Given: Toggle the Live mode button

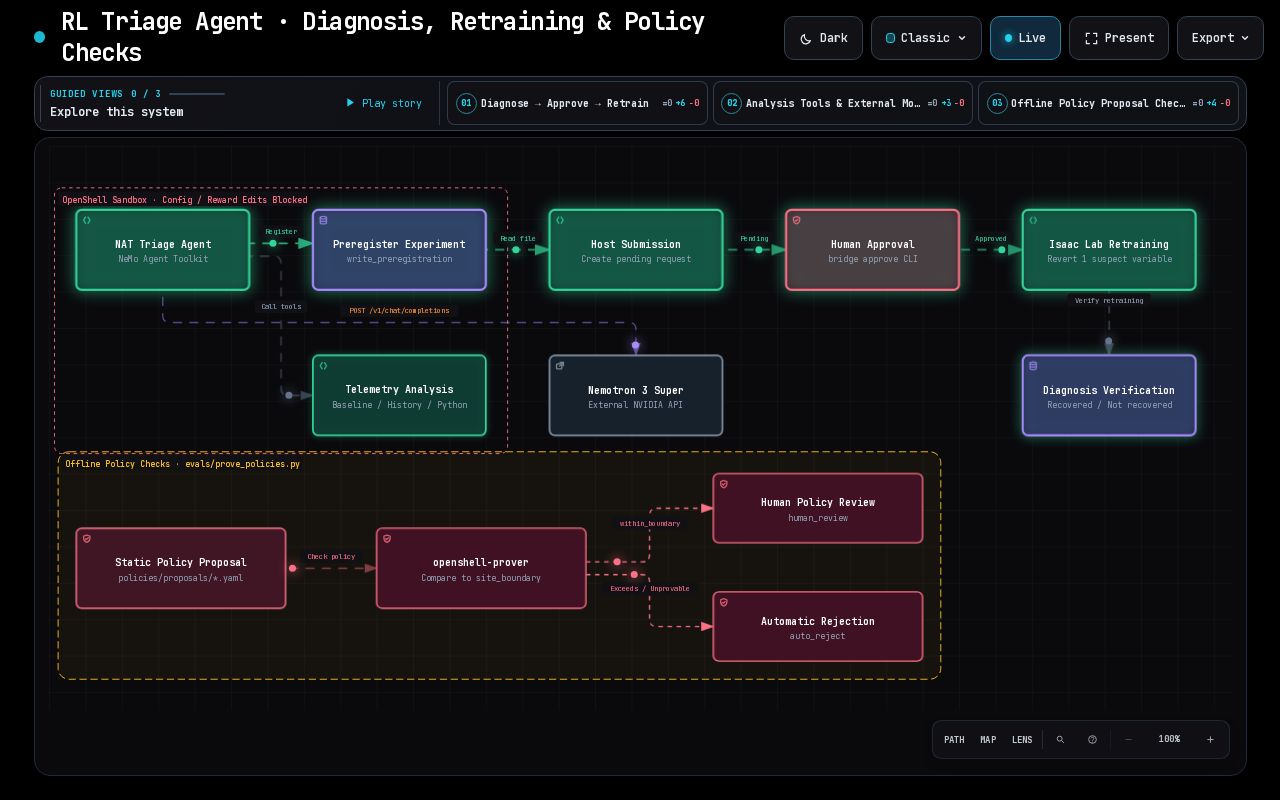Looking at the screenshot, I should 1025,38.
